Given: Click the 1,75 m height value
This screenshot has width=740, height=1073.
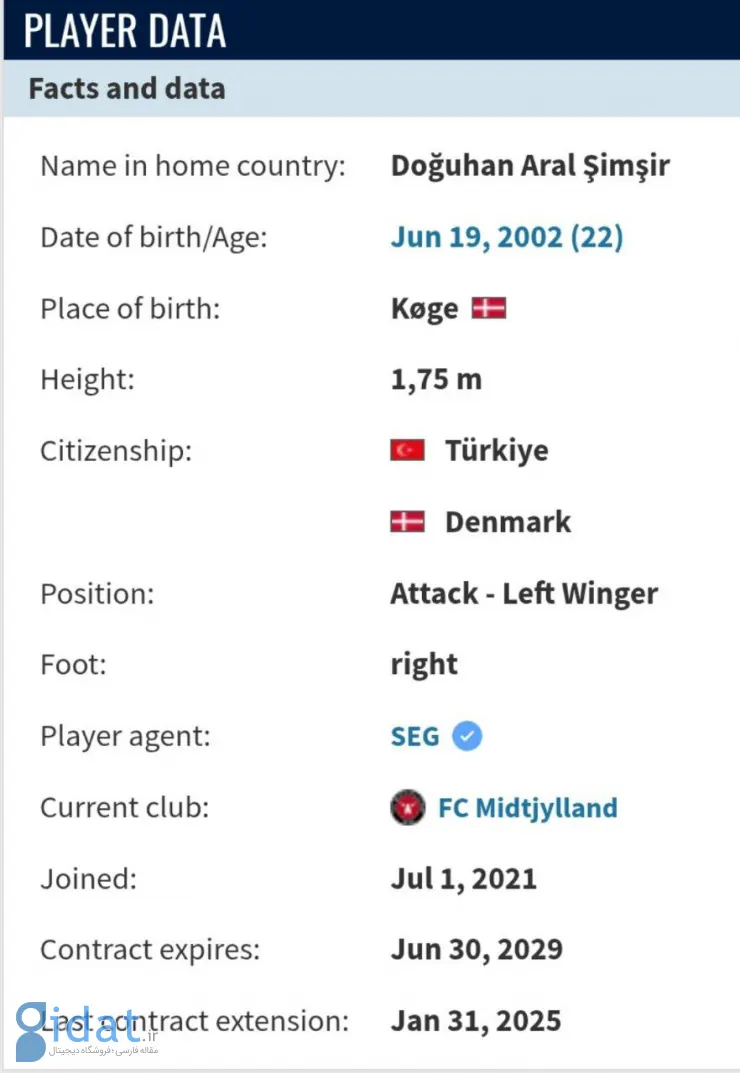Looking at the screenshot, I should click(x=436, y=379).
